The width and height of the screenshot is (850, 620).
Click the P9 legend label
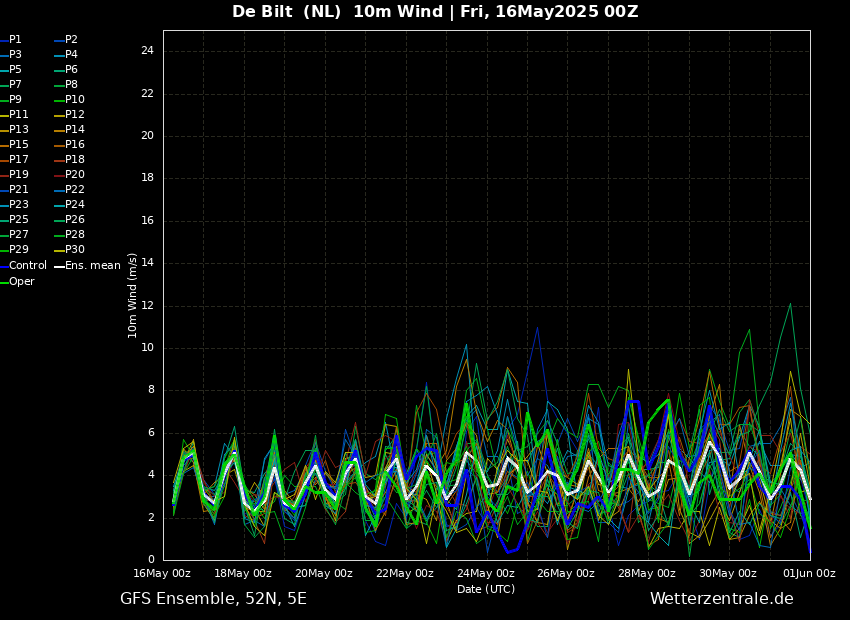click(15, 100)
